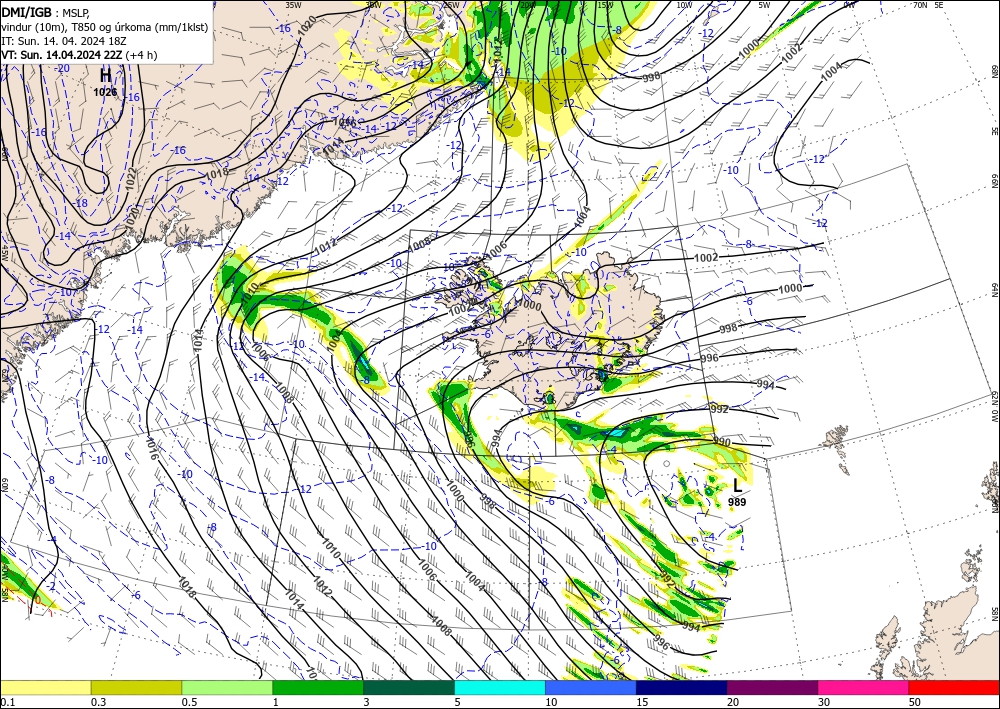The width and height of the screenshot is (1000, 709).
Task: Click the pink 30–50 mm legend swatch
Action: click(x=864, y=687)
